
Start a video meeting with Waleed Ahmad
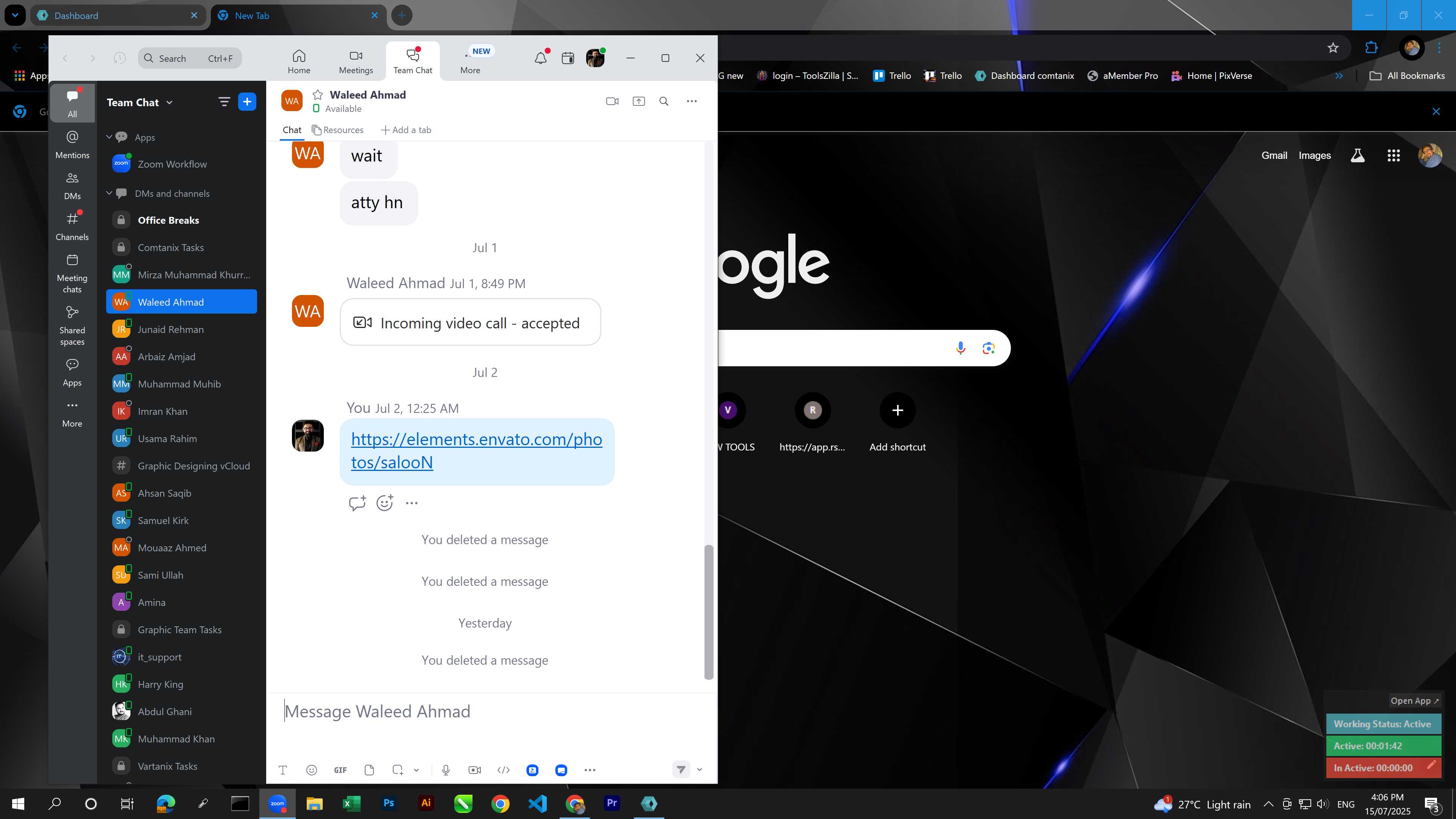pos(612,101)
